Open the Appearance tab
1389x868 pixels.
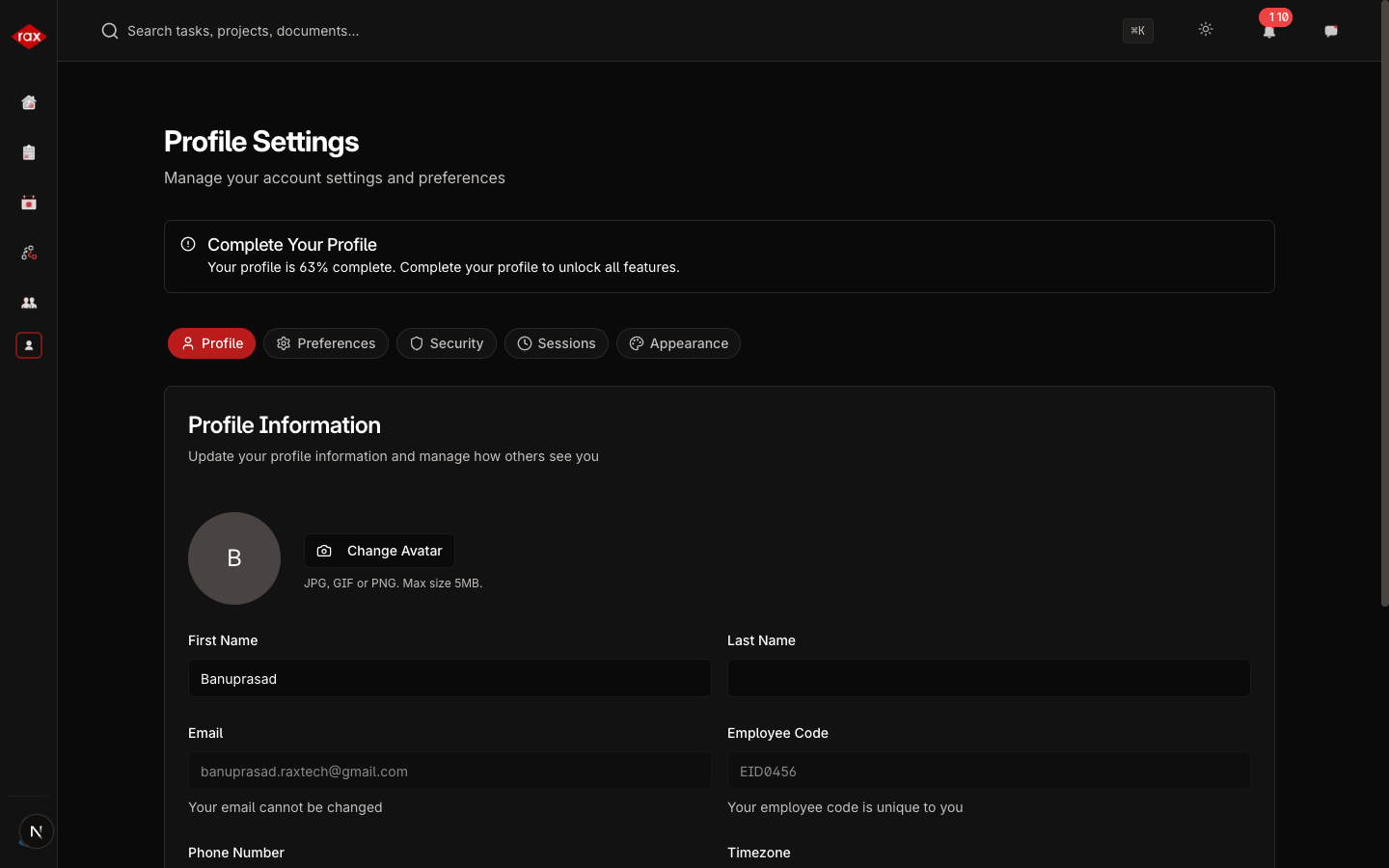coord(678,343)
